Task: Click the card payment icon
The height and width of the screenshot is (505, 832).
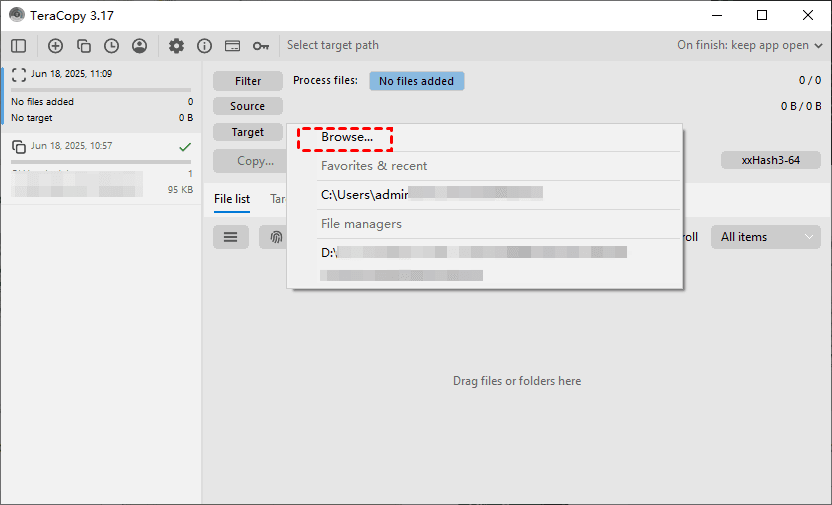Action: point(232,46)
